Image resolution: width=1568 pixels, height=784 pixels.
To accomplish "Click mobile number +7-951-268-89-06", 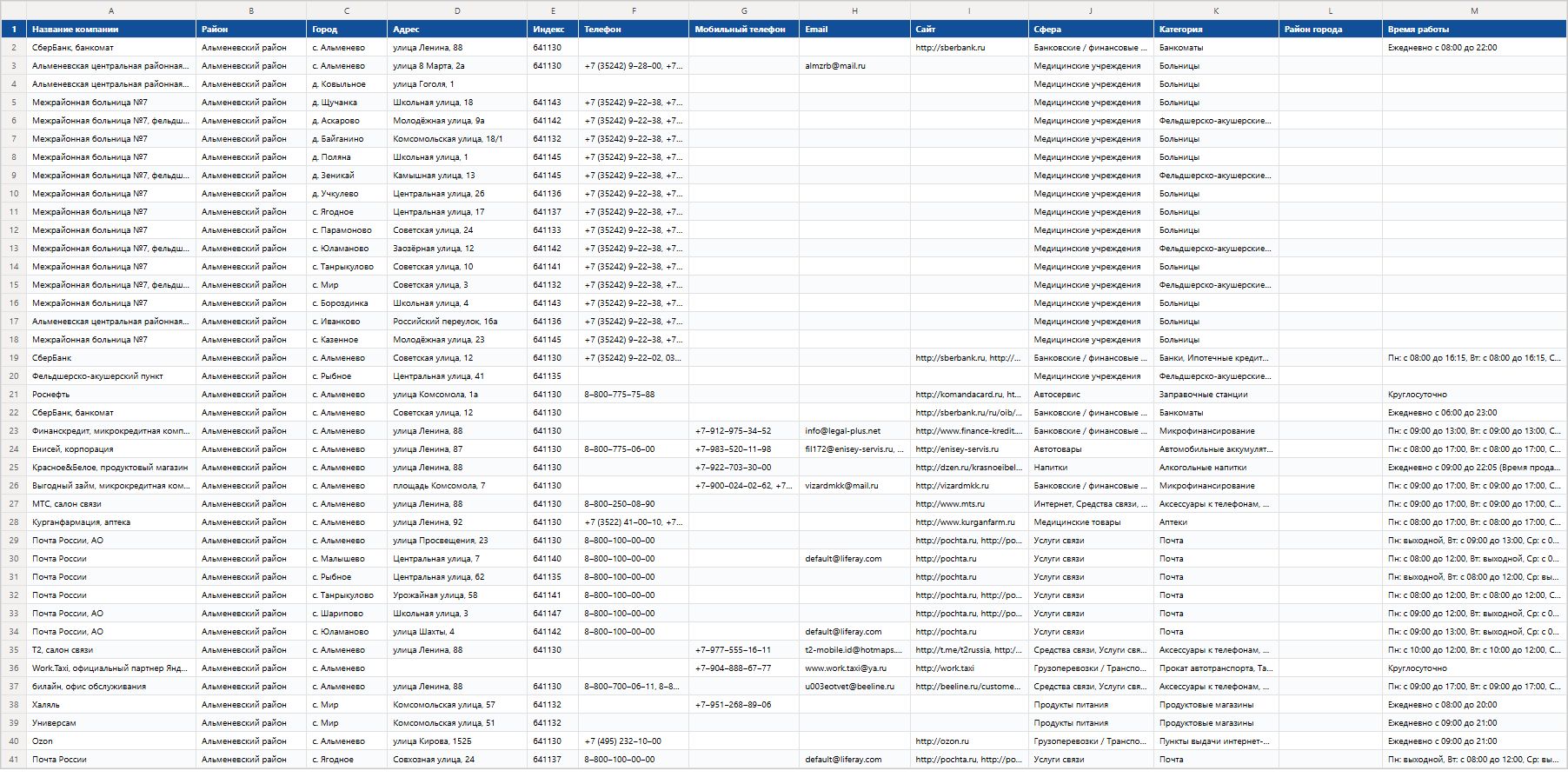I will [x=744, y=705].
